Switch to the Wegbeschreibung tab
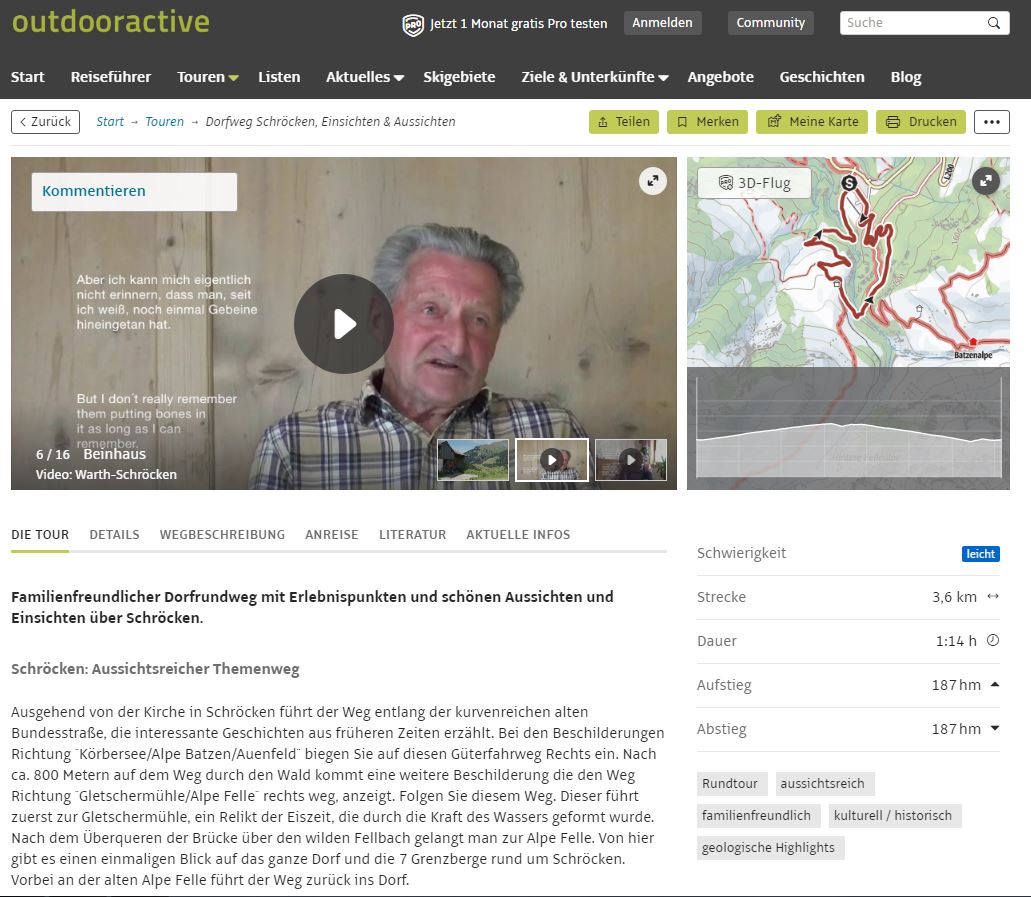Screen dimensions: 1031x897 [x=222, y=535]
